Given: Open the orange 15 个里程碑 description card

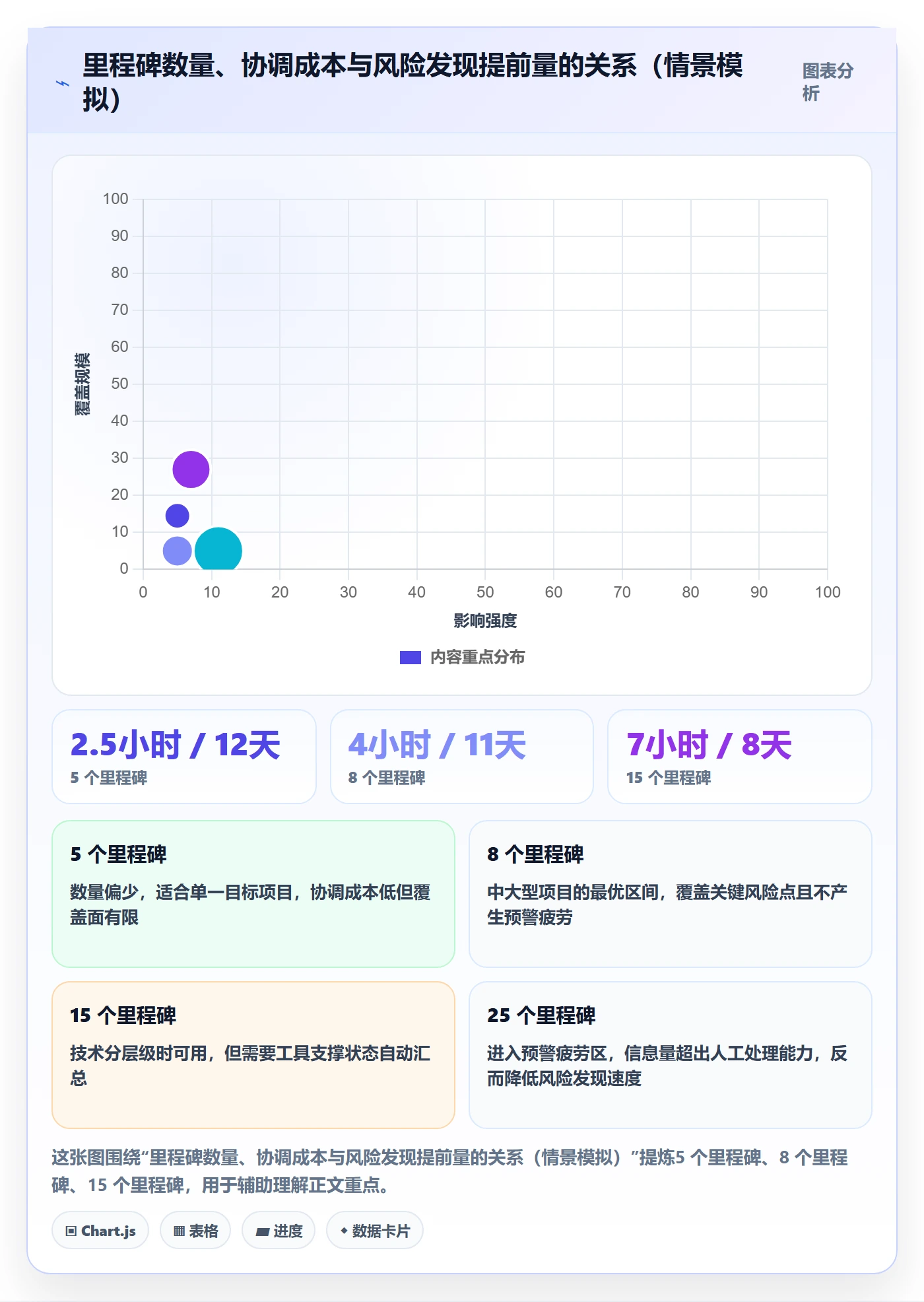Looking at the screenshot, I should click(253, 1055).
